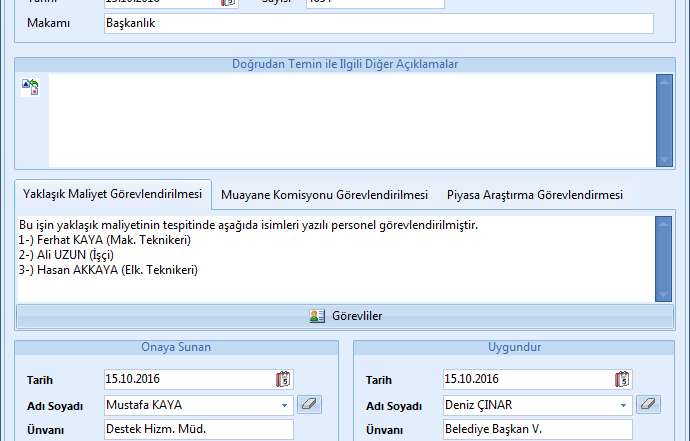
Task: Select Yaklaşık Maliyet Görevlendirilmesi tab
Action: (112, 194)
